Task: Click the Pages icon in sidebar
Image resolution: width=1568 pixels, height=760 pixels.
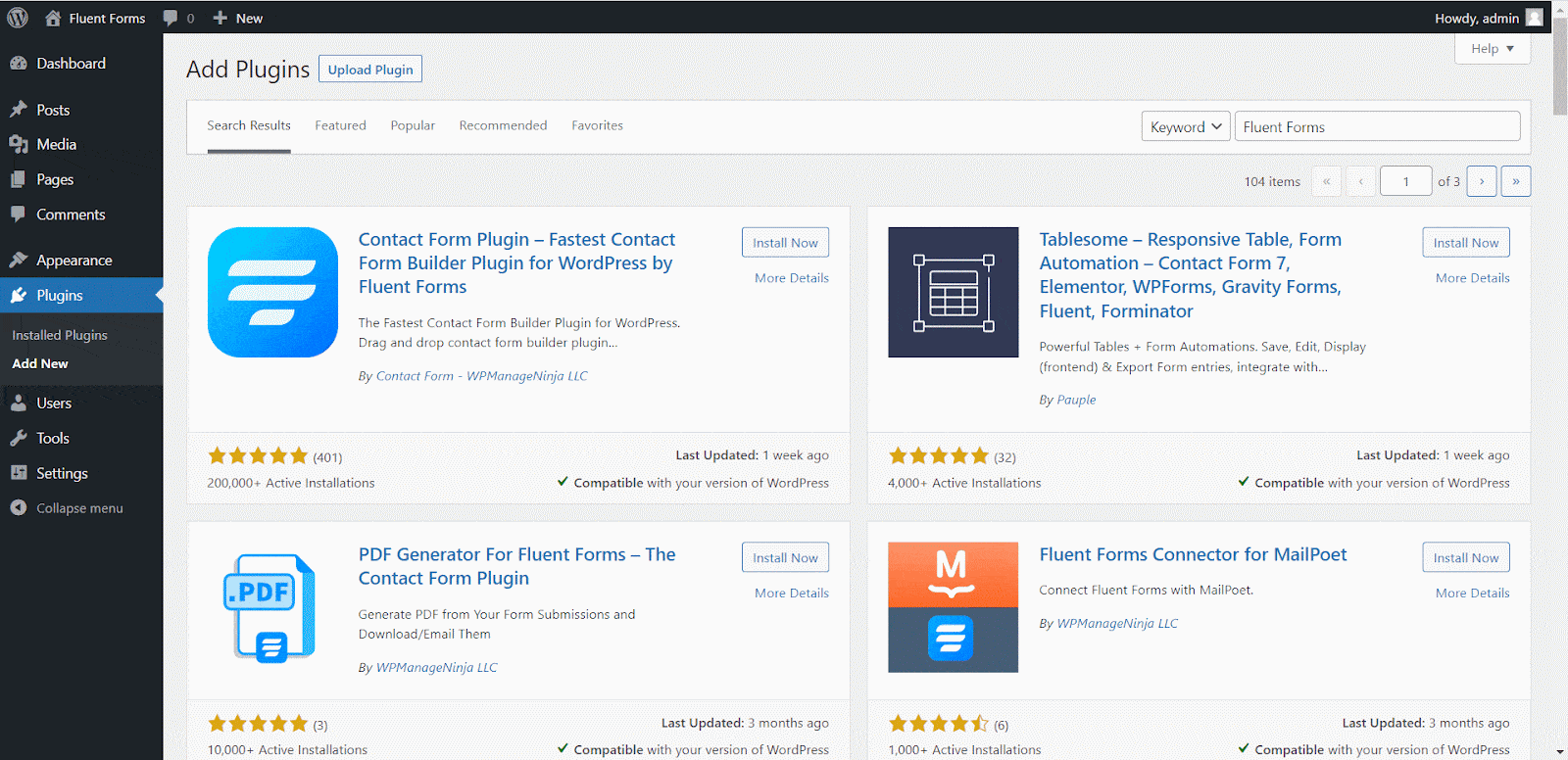Action: tap(19, 180)
